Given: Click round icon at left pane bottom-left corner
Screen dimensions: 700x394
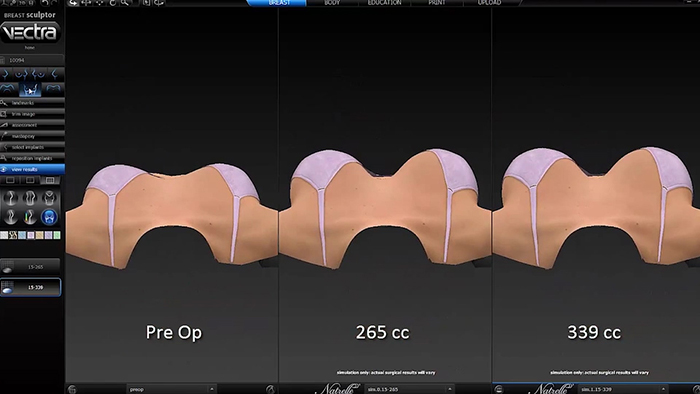Looking at the screenshot, I should tap(72, 389).
